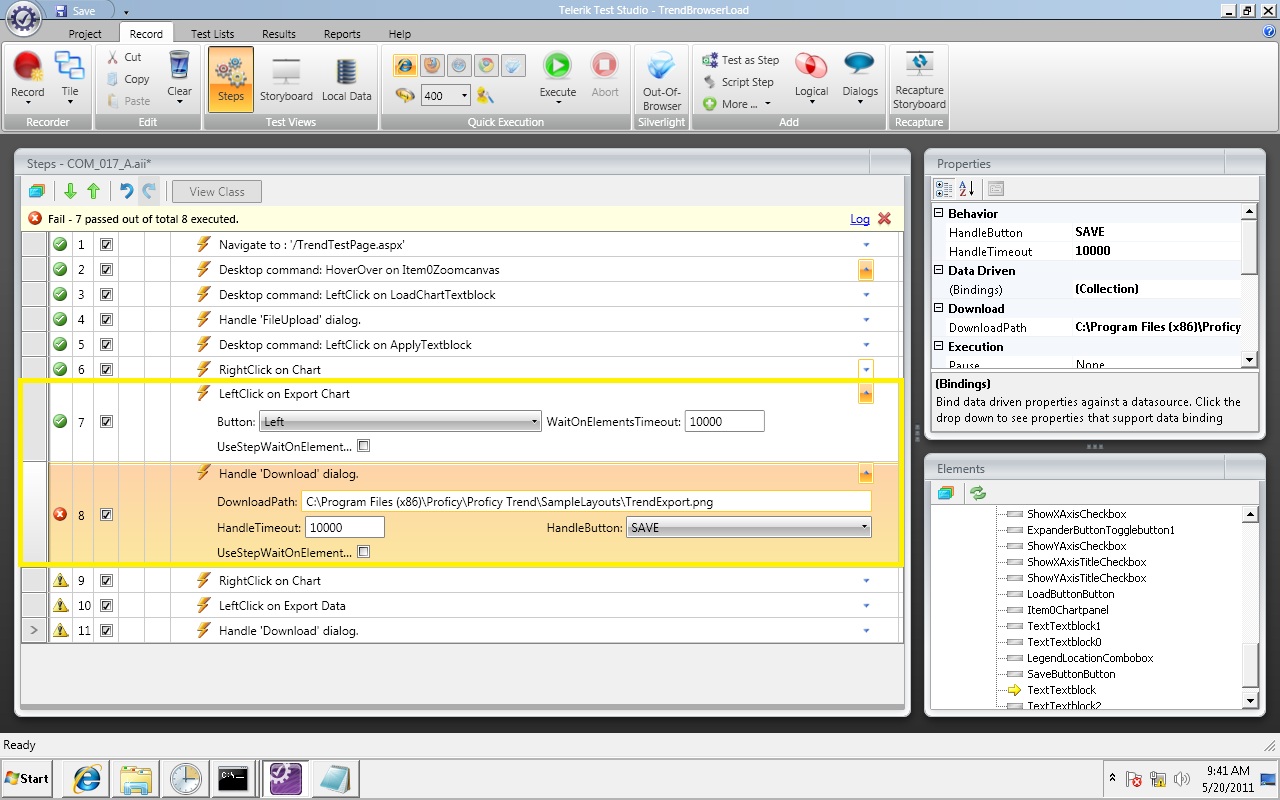This screenshot has width=1280, height=800.
Task: Uncheck step 10 LeftClick on Export Data
Action: pos(106,605)
